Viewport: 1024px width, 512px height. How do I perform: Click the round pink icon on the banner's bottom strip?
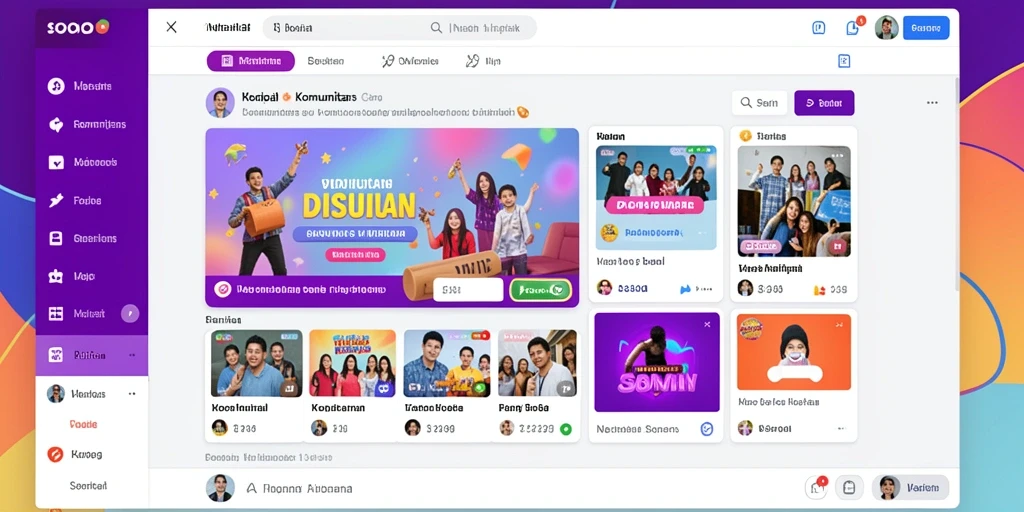click(x=223, y=289)
